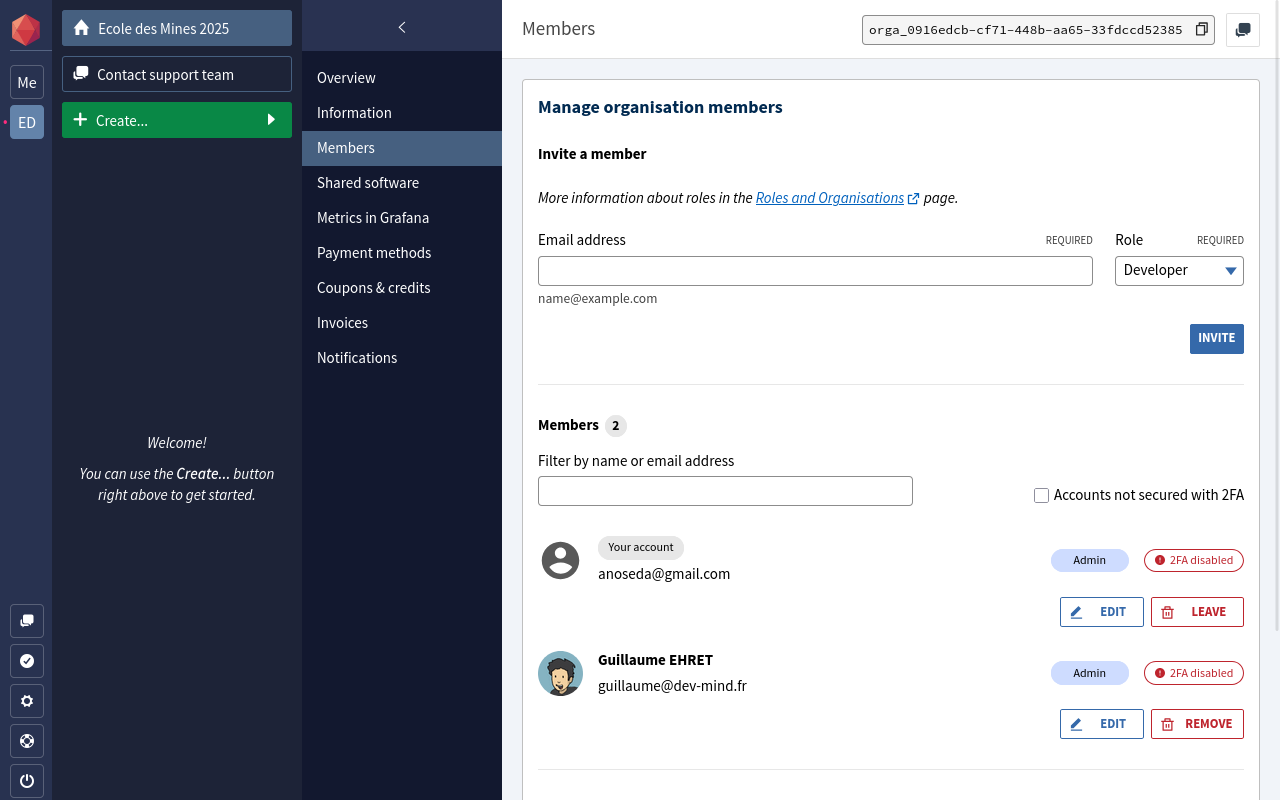The width and height of the screenshot is (1280, 800).
Task: Go to Payment methods section
Action: point(374,253)
